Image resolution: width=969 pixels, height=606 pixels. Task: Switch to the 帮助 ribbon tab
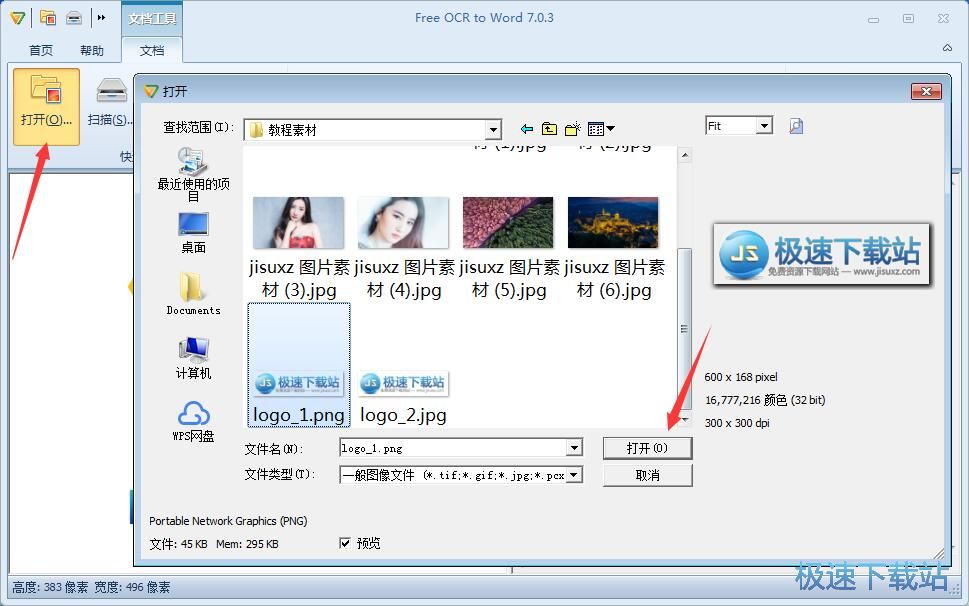(91, 50)
